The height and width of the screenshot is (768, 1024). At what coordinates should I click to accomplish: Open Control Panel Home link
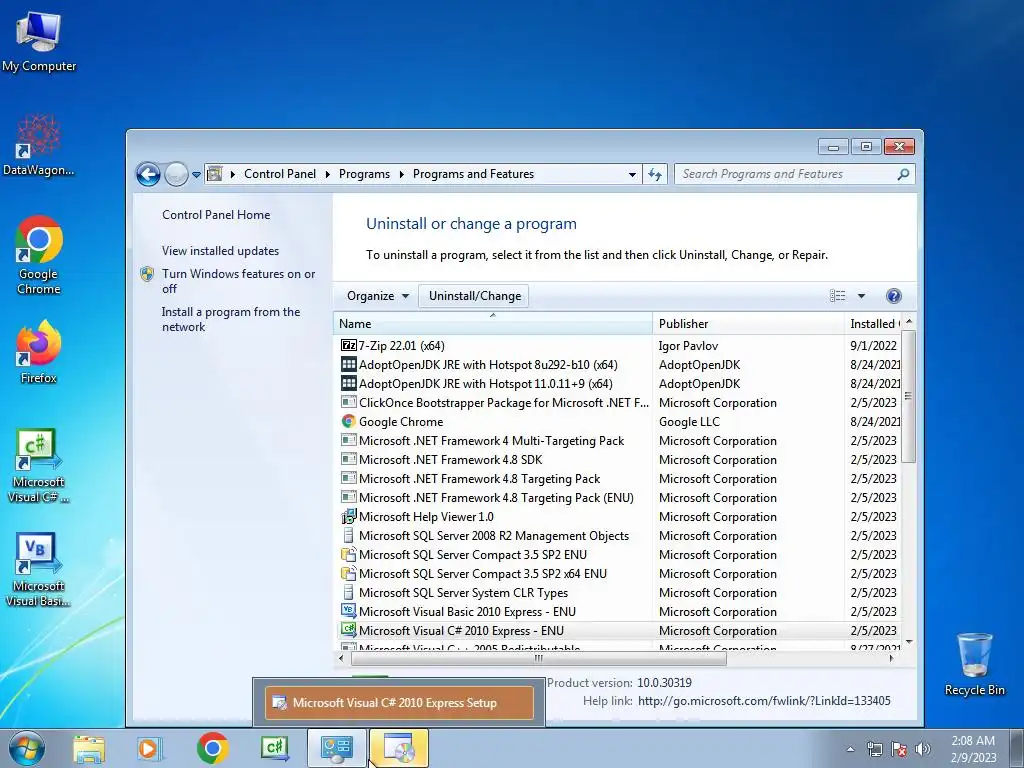[x=216, y=215]
